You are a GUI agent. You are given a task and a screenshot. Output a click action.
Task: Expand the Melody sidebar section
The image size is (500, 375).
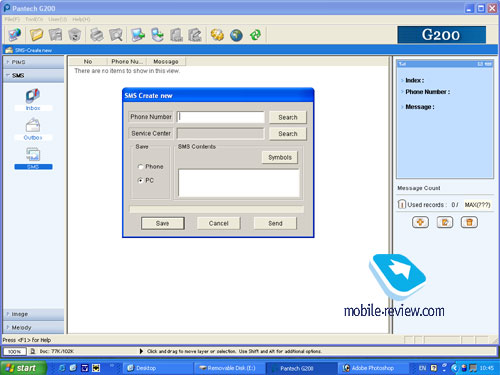click(x=33, y=327)
